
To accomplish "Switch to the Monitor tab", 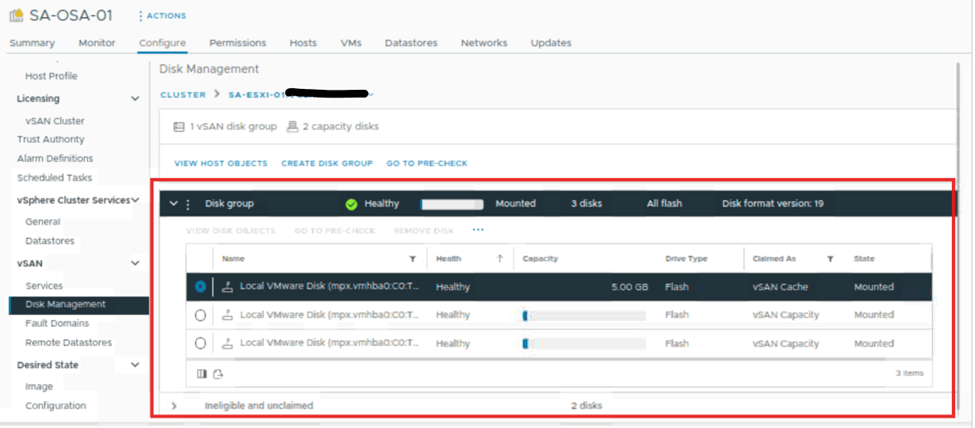I will (x=97, y=43).
